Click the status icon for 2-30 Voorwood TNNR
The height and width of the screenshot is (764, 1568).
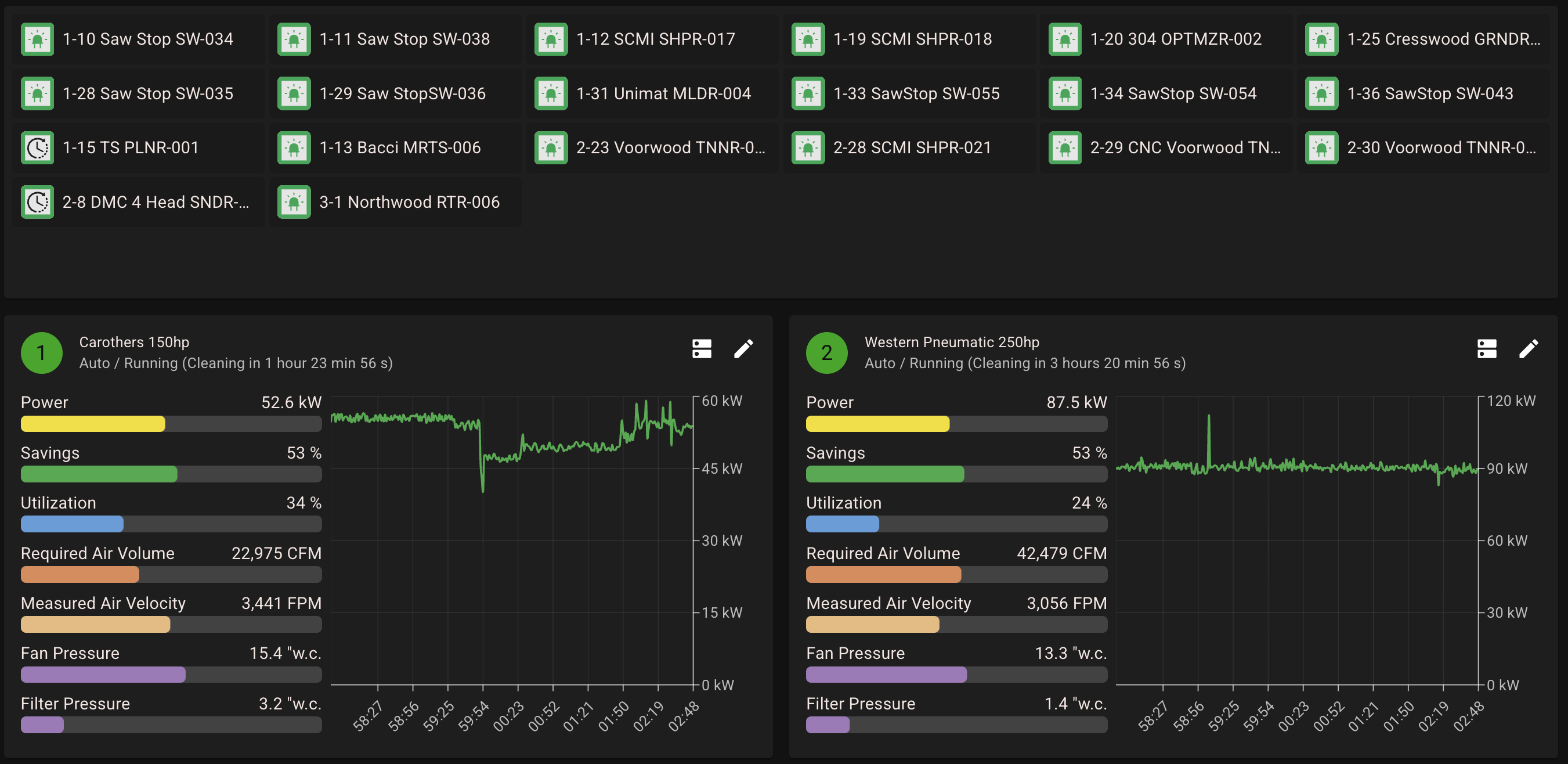[x=1321, y=148]
